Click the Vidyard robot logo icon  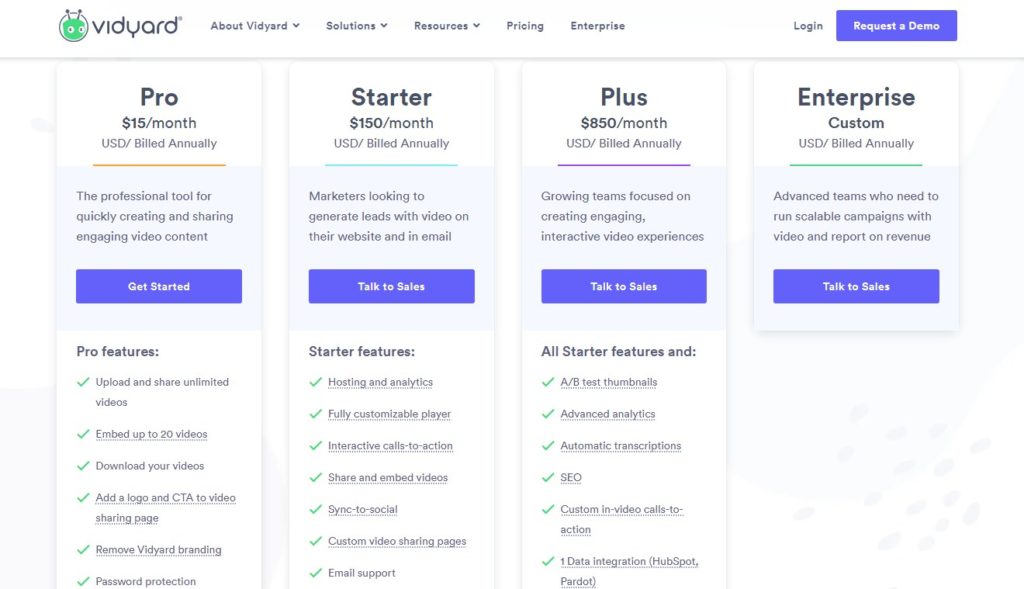[73, 26]
